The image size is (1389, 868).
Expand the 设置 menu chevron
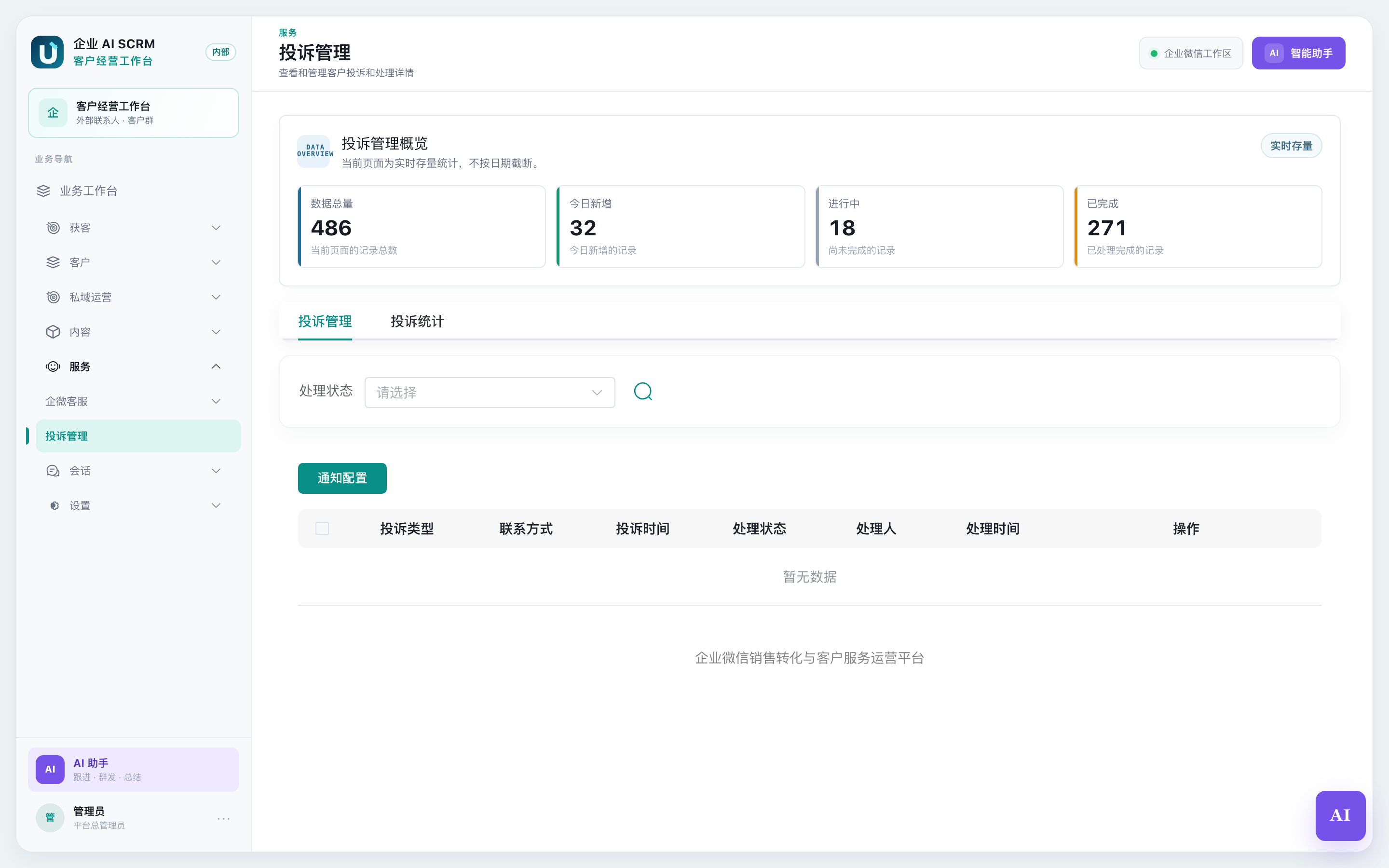tap(216, 506)
